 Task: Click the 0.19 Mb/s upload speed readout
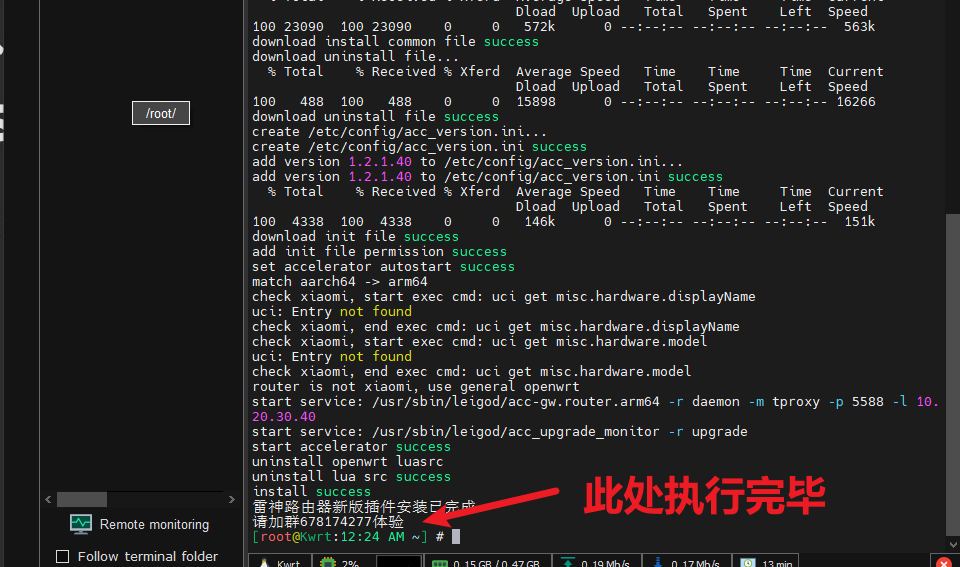coord(606,564)
